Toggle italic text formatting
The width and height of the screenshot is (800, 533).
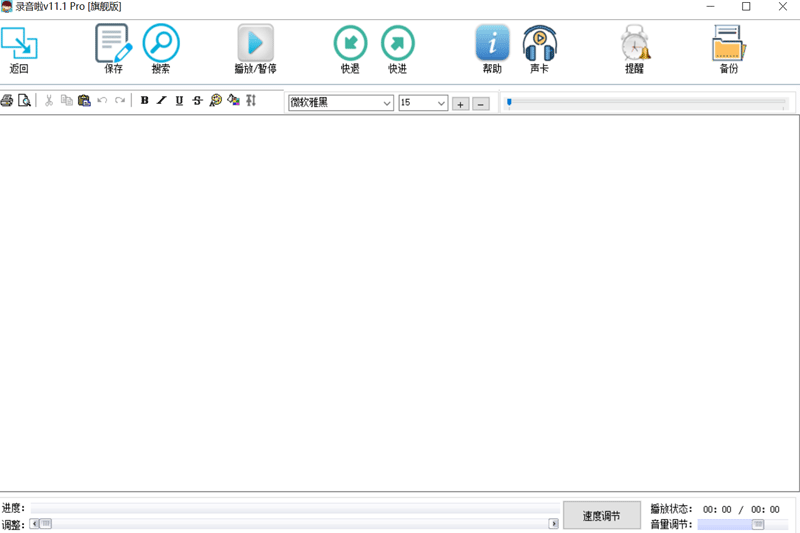[x=162, y=101]
